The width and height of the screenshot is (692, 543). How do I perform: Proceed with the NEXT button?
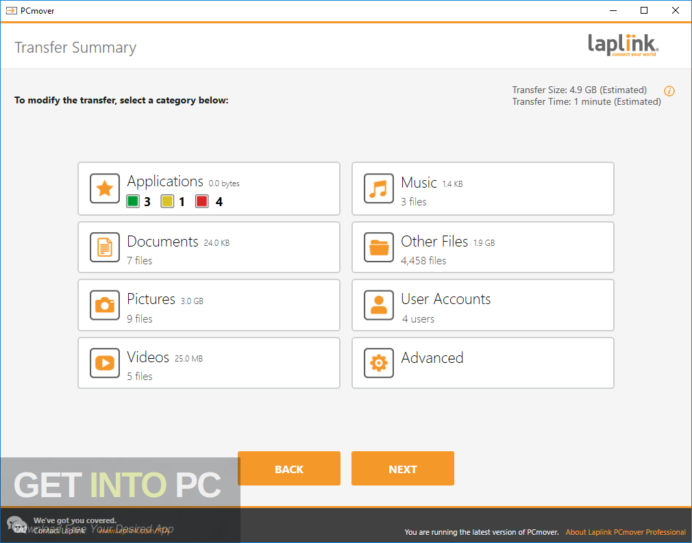pyautogui.click(x=402, y=468)
